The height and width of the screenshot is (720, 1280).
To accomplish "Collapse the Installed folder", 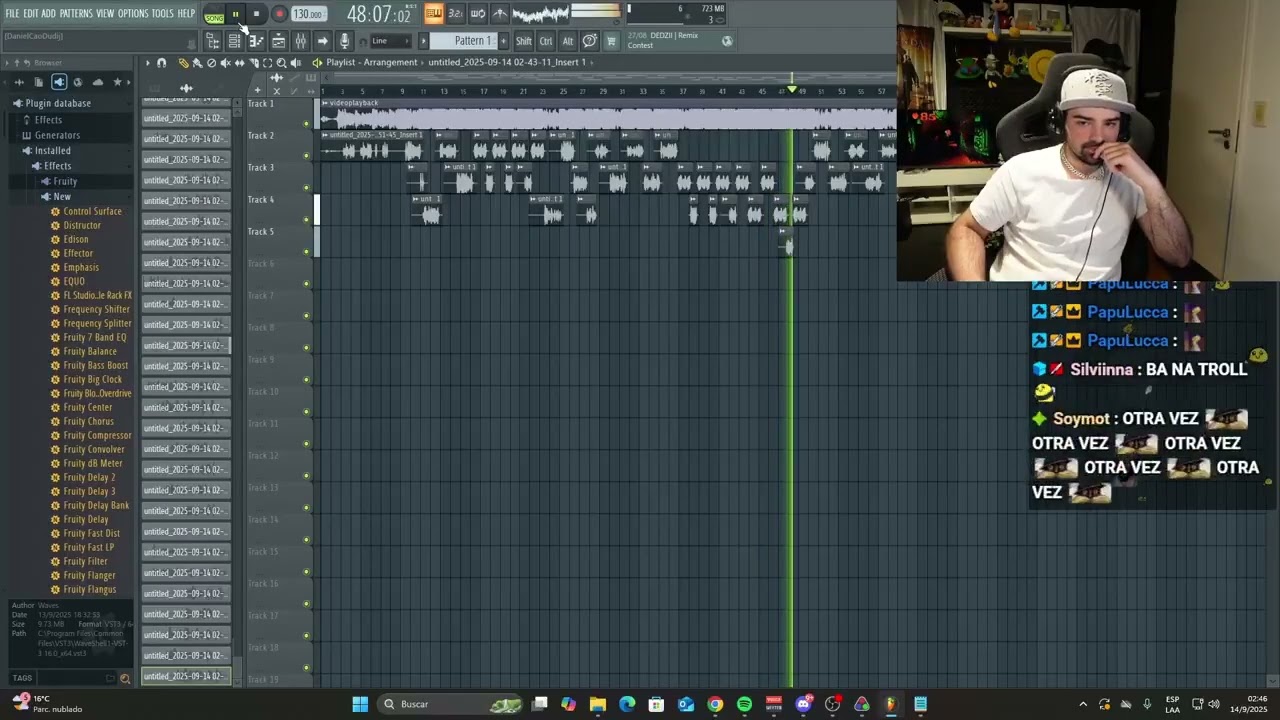I will click(x=52, y=151).
